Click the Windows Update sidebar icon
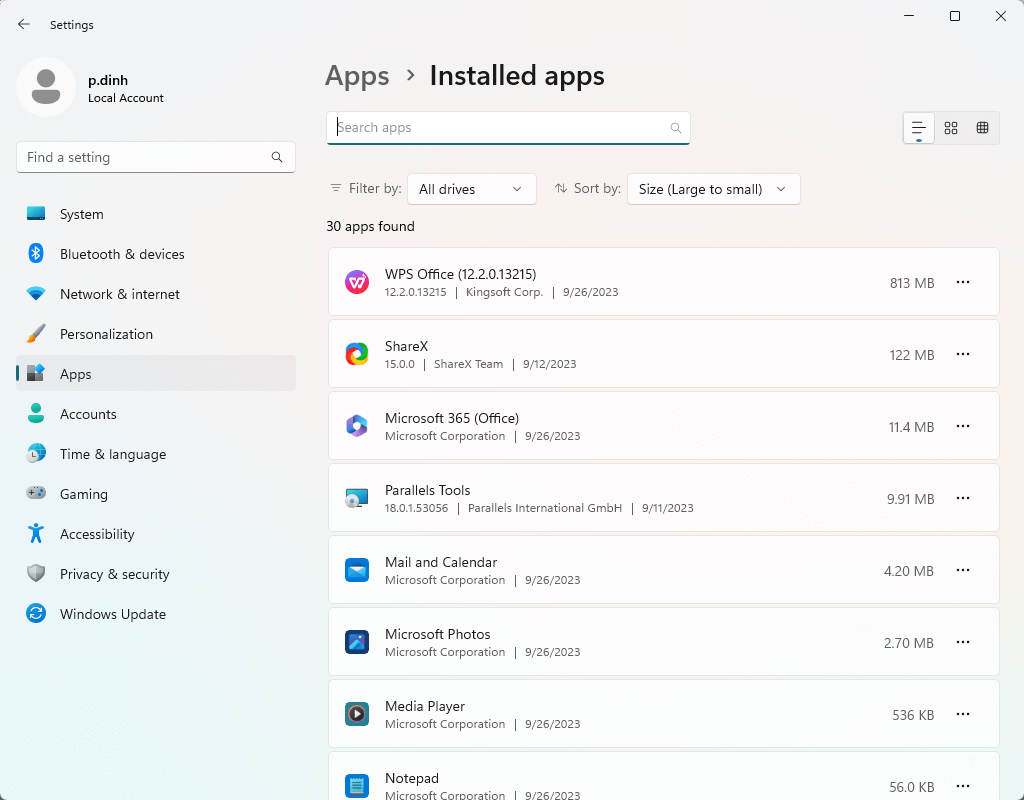This screenshot has height=800, width=1024. (x=36, y=614)
